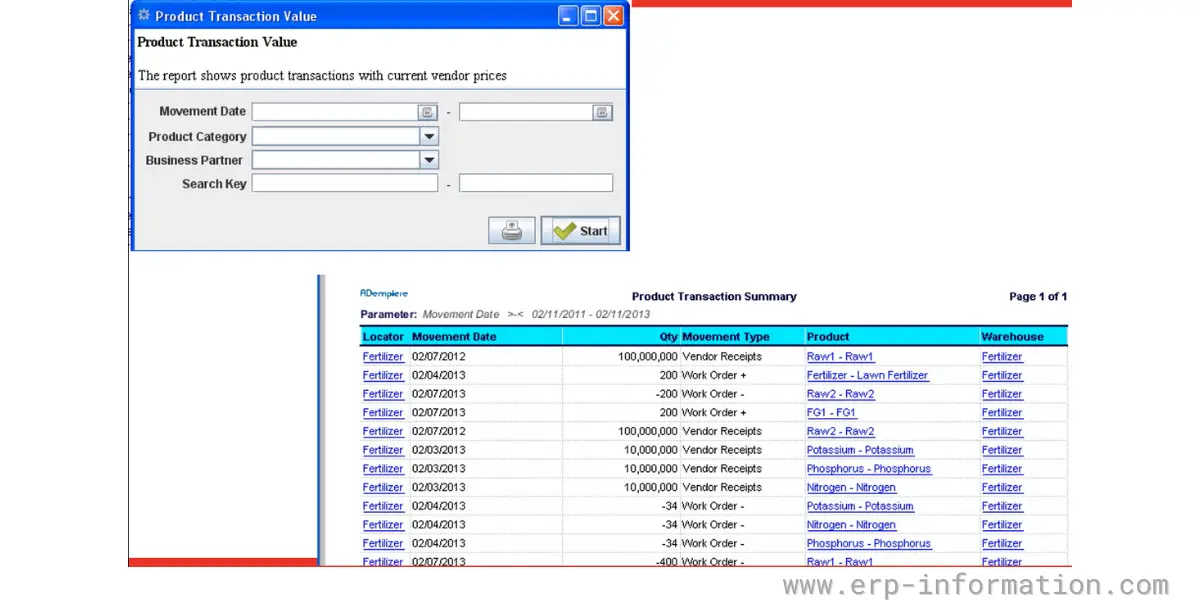Viewport: 1200px width, 600px height.
Task: Open Phosphorus - Phosphorus link in Work Order row
Action: pos(869,544)
